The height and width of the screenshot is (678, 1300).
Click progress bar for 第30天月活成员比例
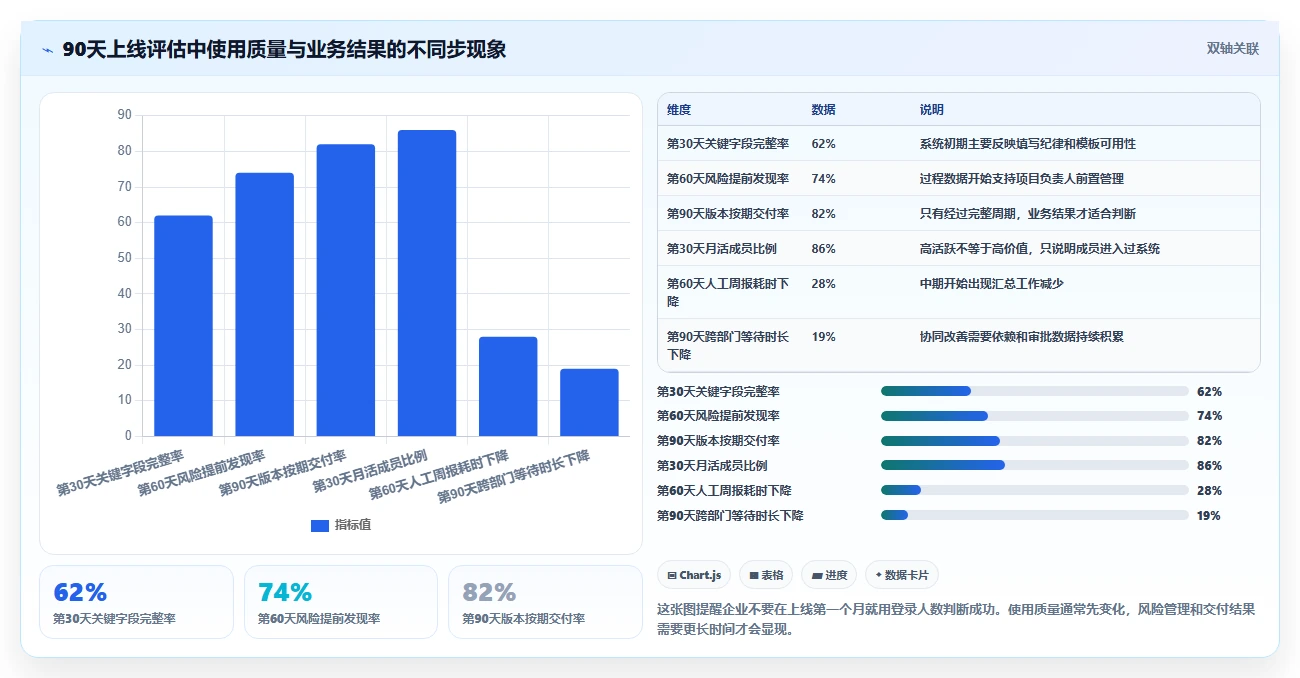coord(1034,466)
